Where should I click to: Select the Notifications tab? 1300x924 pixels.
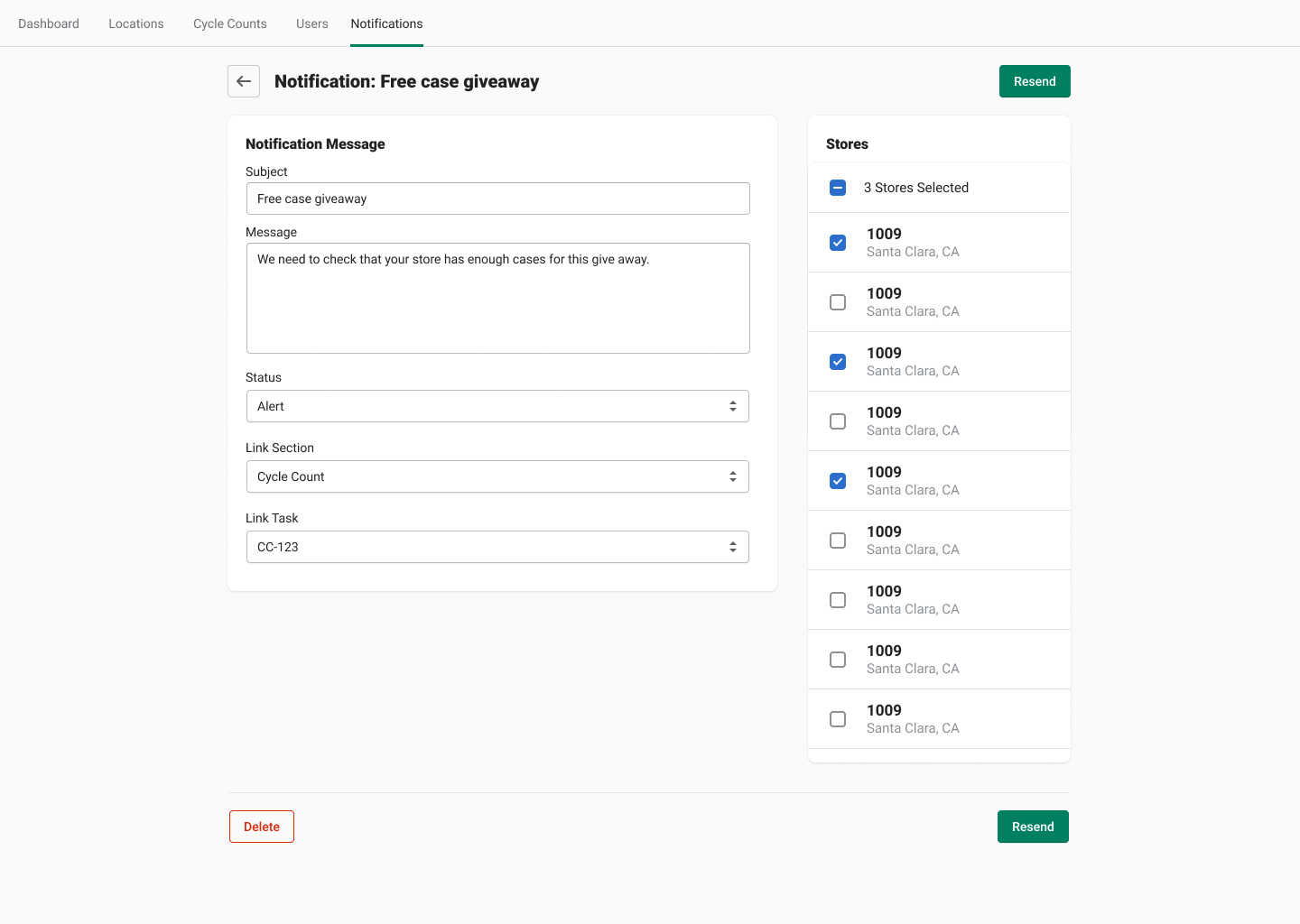click(x=386, y=23)
